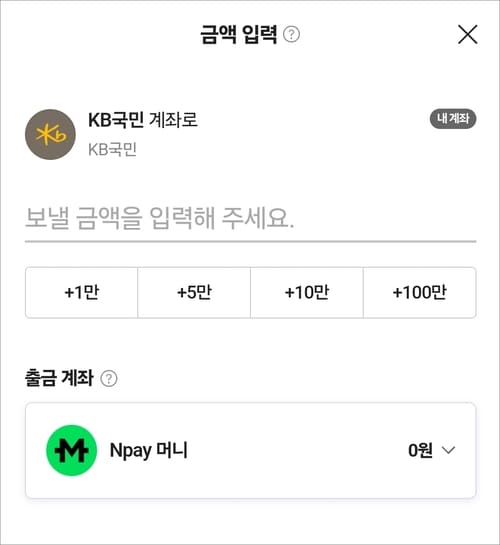Click the KB국민 bank logo
This screenshot has height=545, width=500.
50,135
